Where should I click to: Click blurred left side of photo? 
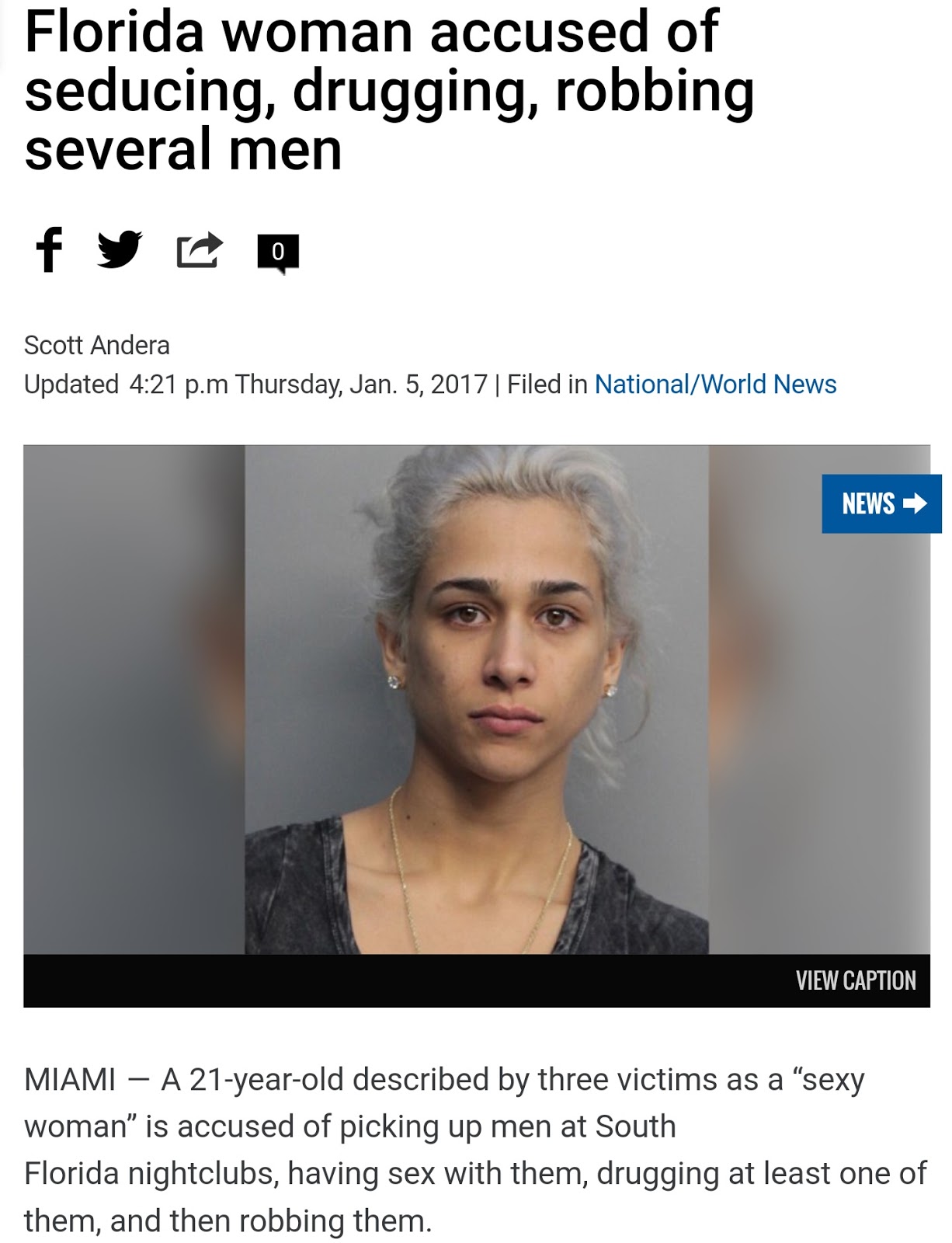pyautogui.click(x=134, y=699)
